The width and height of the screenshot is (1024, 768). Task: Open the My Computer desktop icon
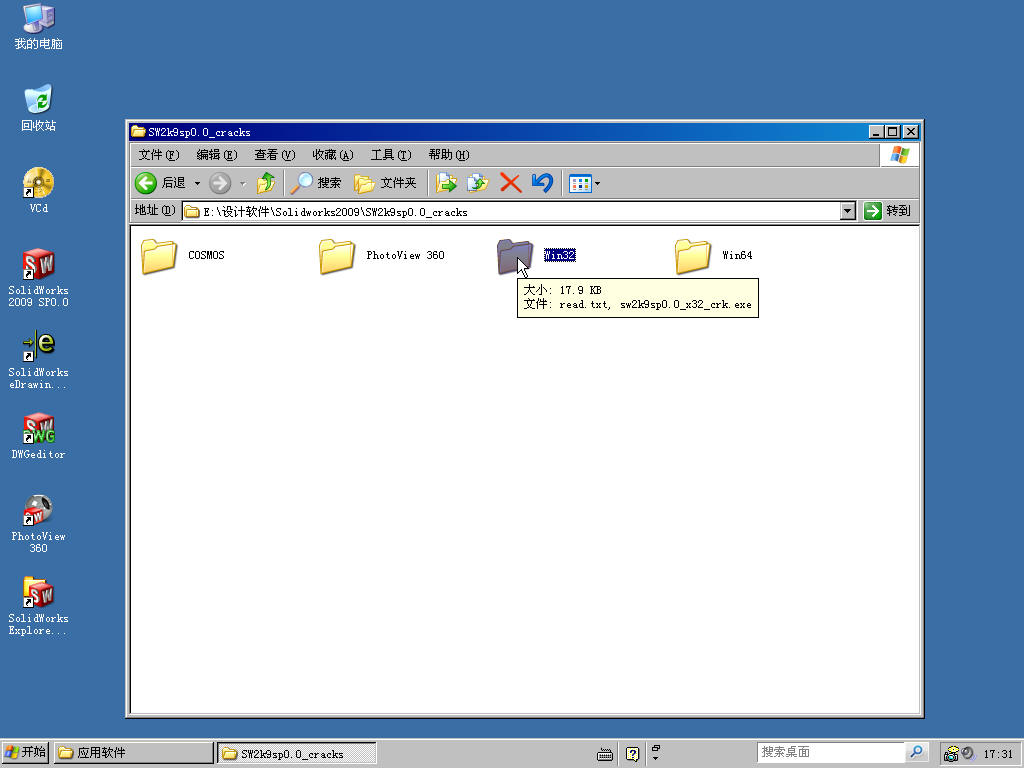(39, 27)
